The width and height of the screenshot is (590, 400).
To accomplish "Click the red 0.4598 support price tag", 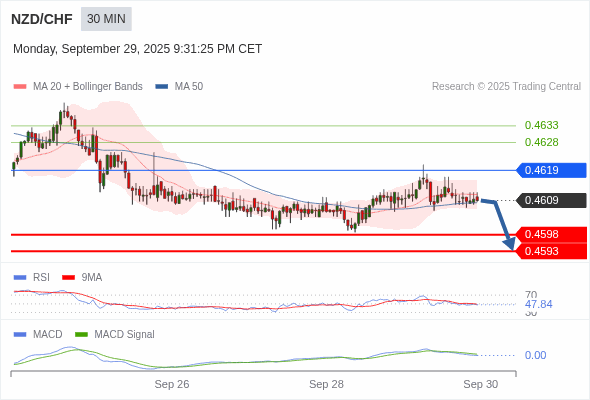I will [552, 234].
